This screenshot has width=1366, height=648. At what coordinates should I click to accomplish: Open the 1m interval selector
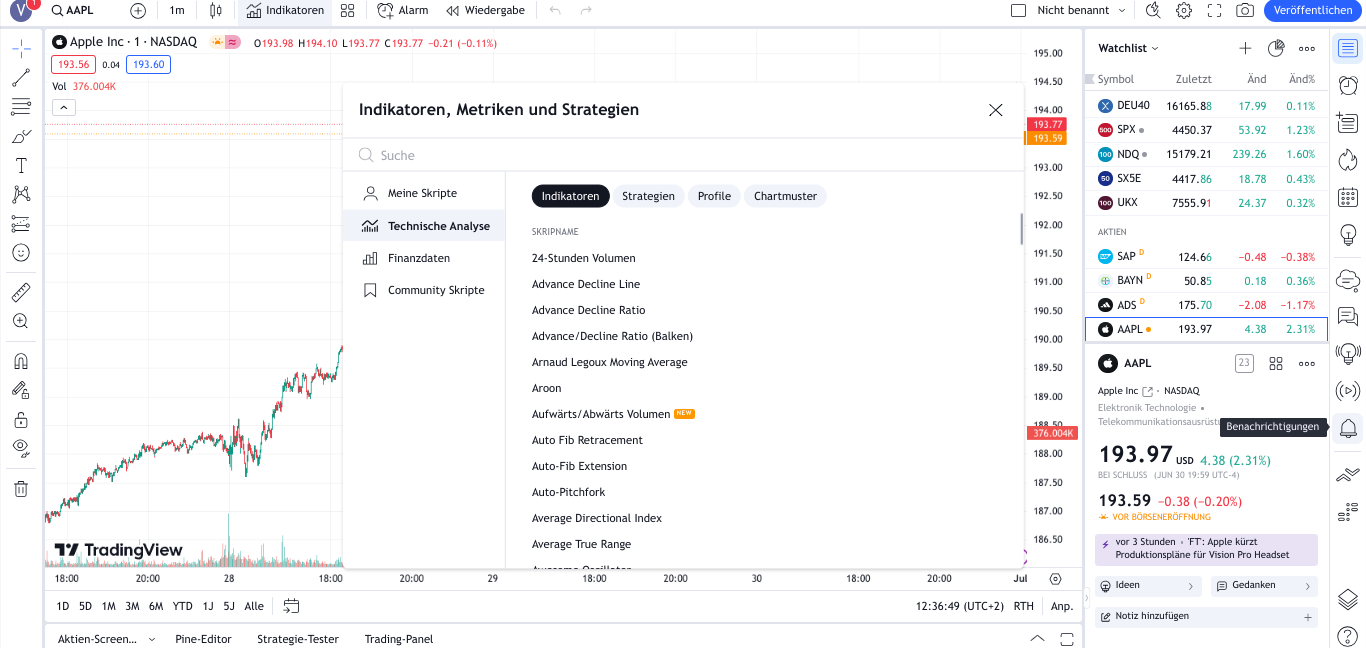click(x=177, y=10)
